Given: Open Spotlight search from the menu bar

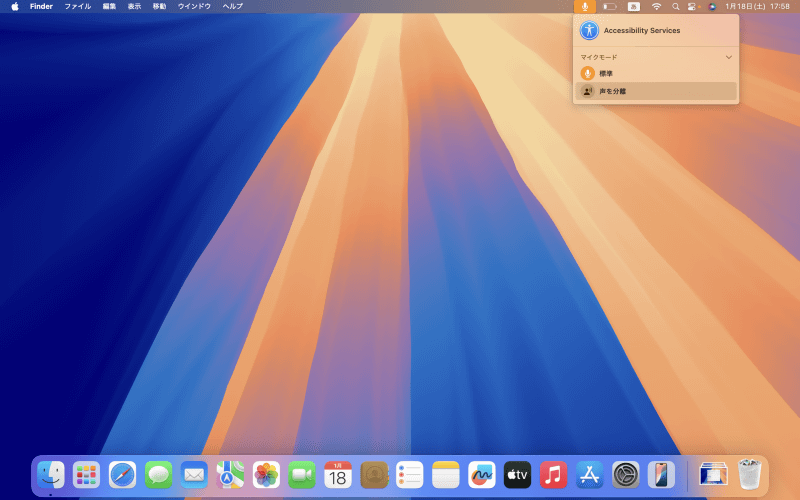Looking at the screenshot, I should coord(676,7).
